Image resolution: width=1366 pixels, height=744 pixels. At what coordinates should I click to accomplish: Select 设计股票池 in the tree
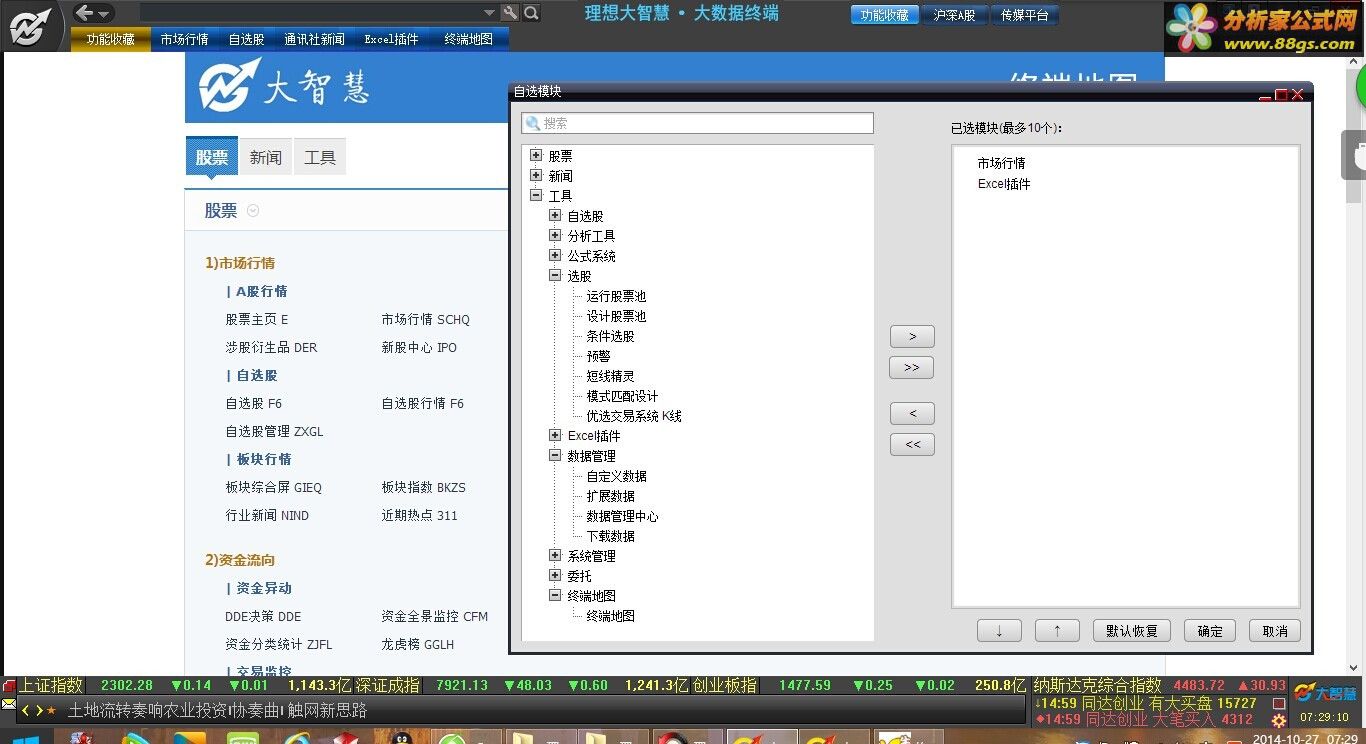pos(616,316)
